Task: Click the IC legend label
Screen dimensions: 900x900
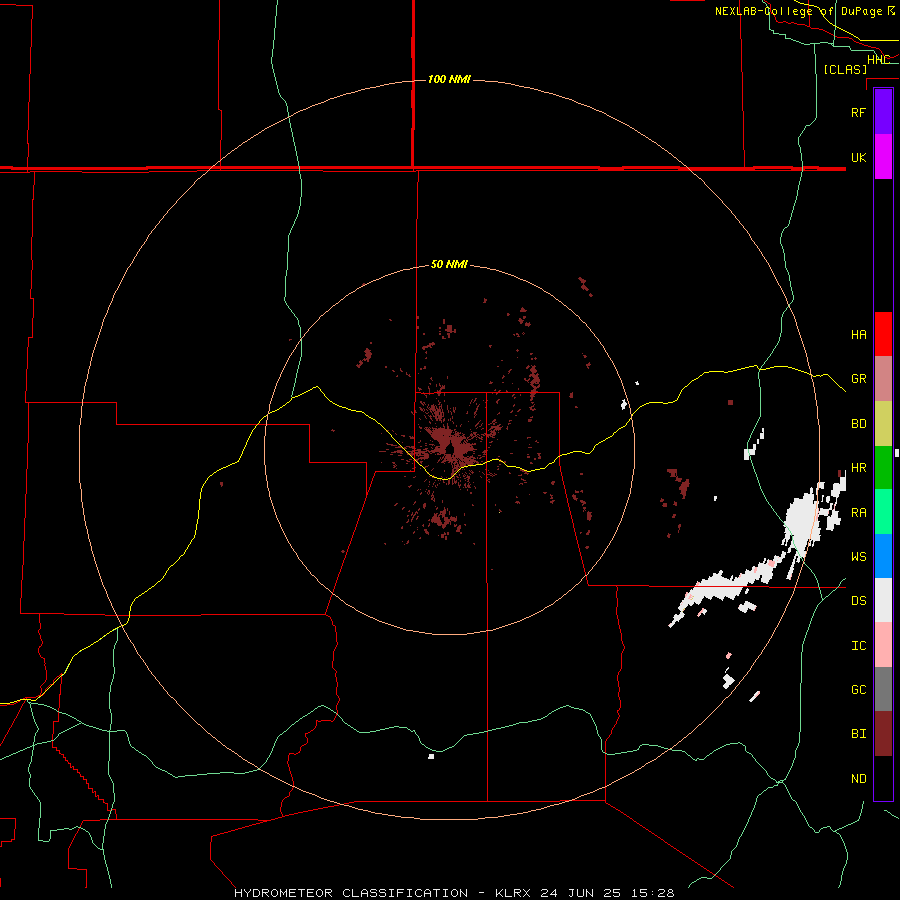Action: click(858, 645)
